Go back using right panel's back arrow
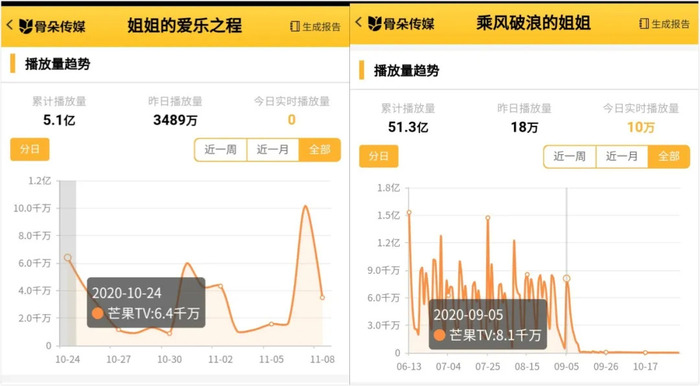The height and width of the screenshot is (386, 700). pos(358,21)
